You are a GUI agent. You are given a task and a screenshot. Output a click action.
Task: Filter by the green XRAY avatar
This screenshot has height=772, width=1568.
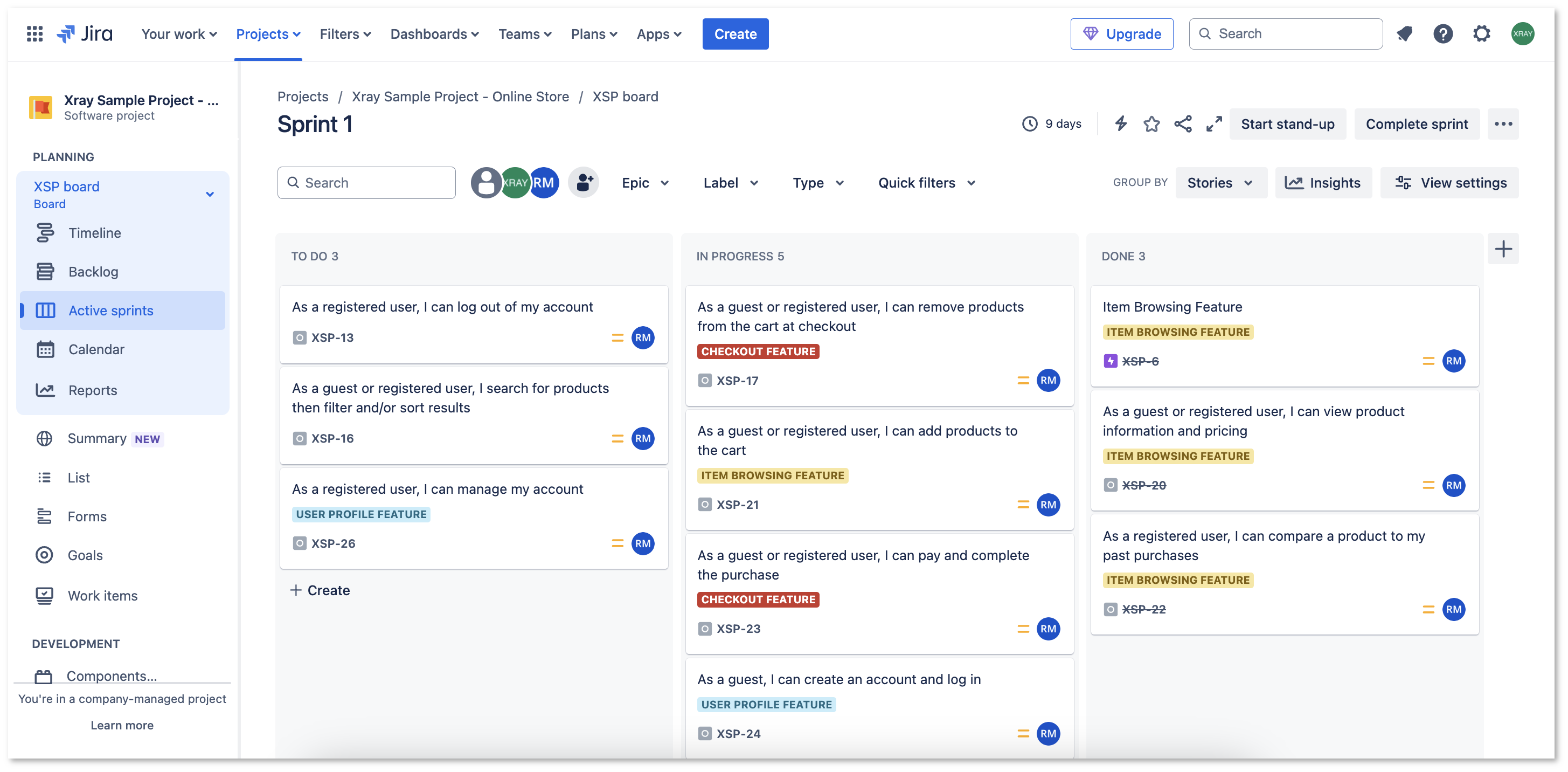tap(515, 182)
